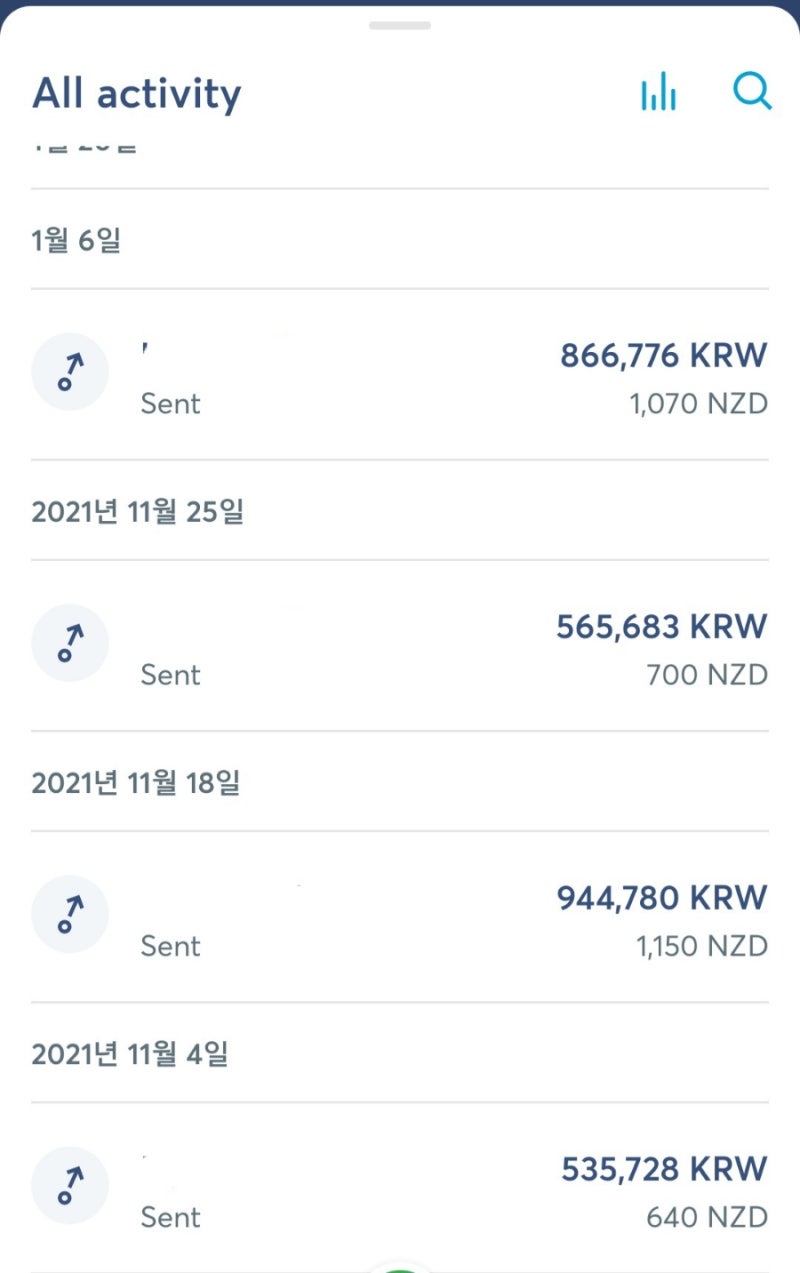Grab the sheet drag handle at top
The height and width of the screenshot is (1273, 800).
coord(400,25)
